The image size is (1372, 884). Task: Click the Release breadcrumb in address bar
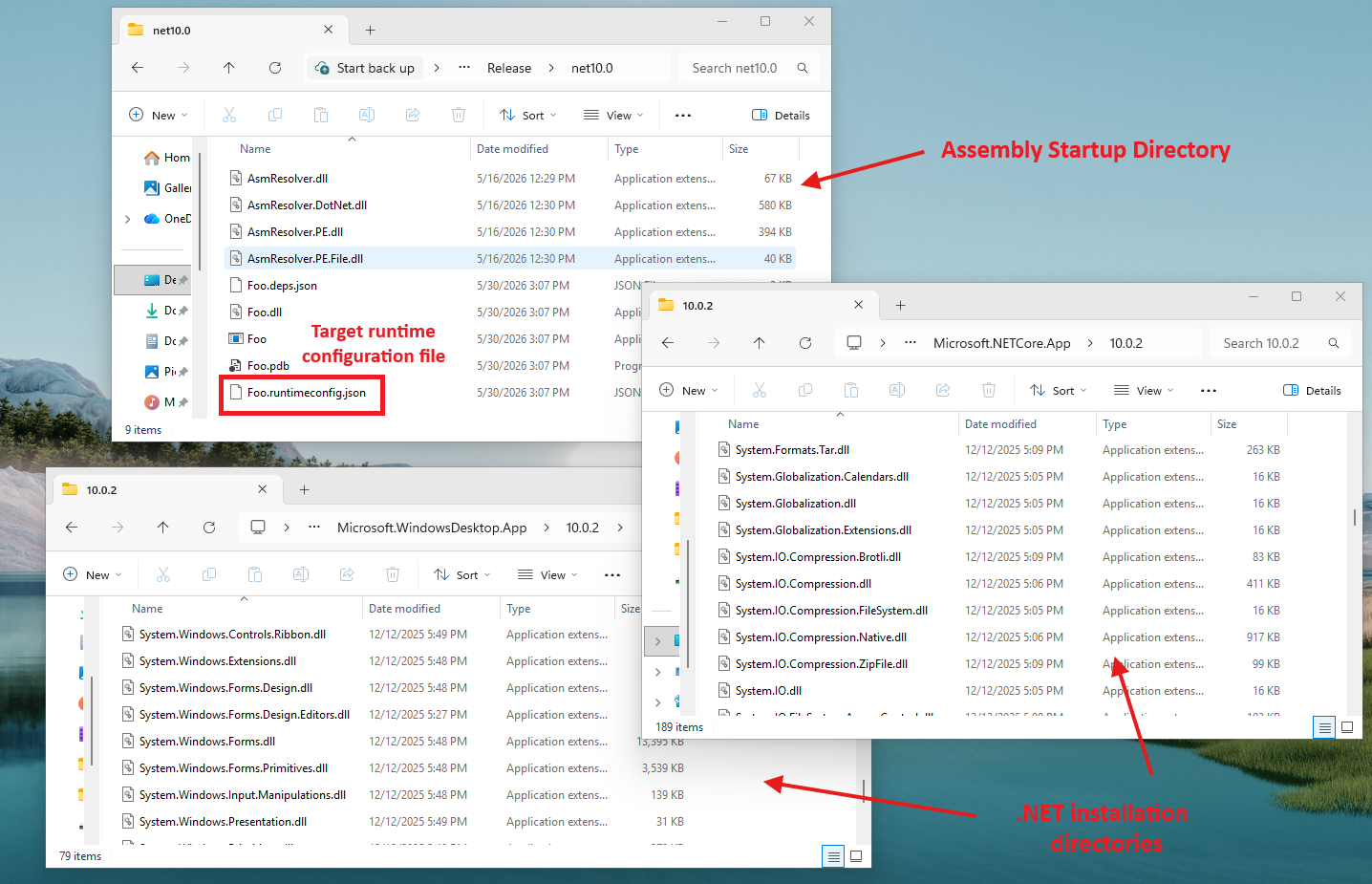pyautogui.click(x=509, y=68)
